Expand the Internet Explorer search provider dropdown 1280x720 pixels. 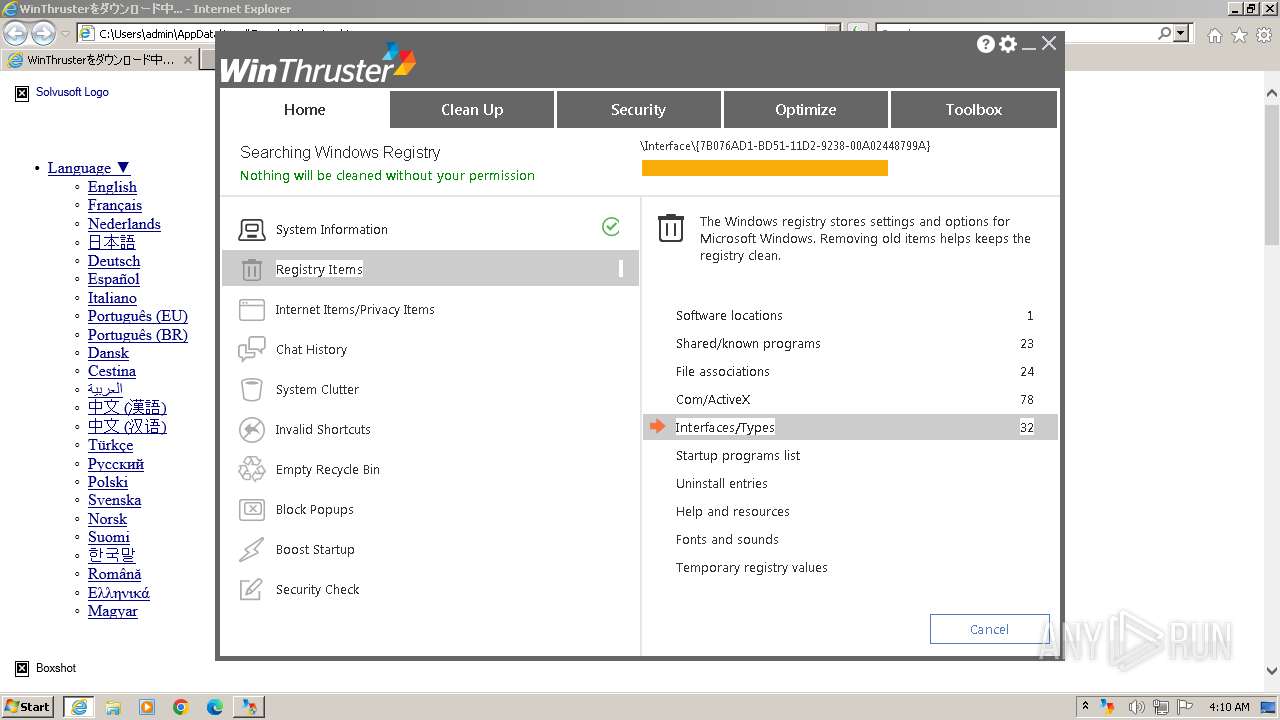pos(1182,34)
